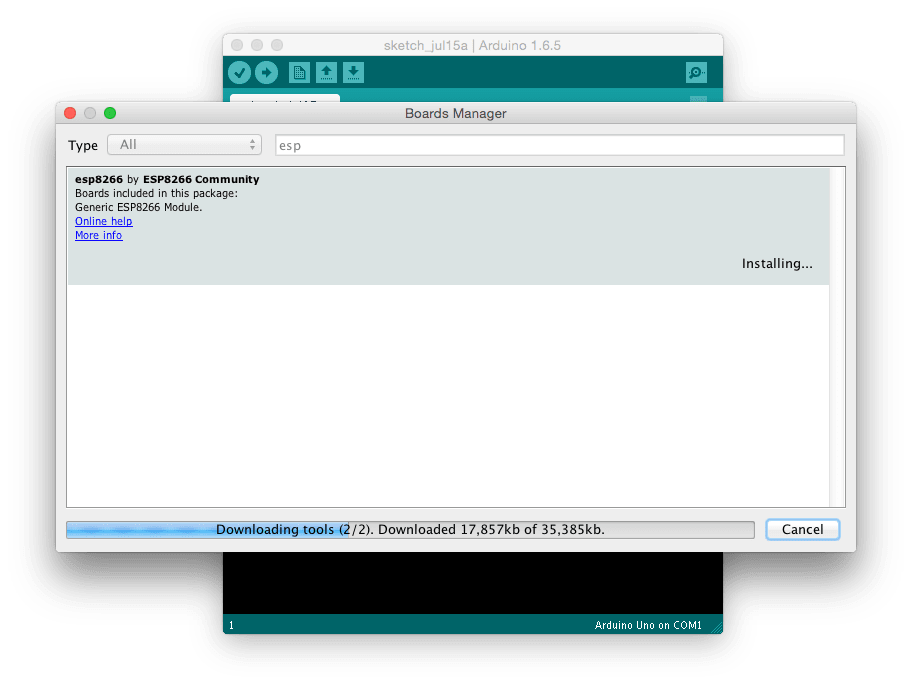912x684 pixels.
Task: Save the sketch using the down-arrow icon
Action: [353, 73]
